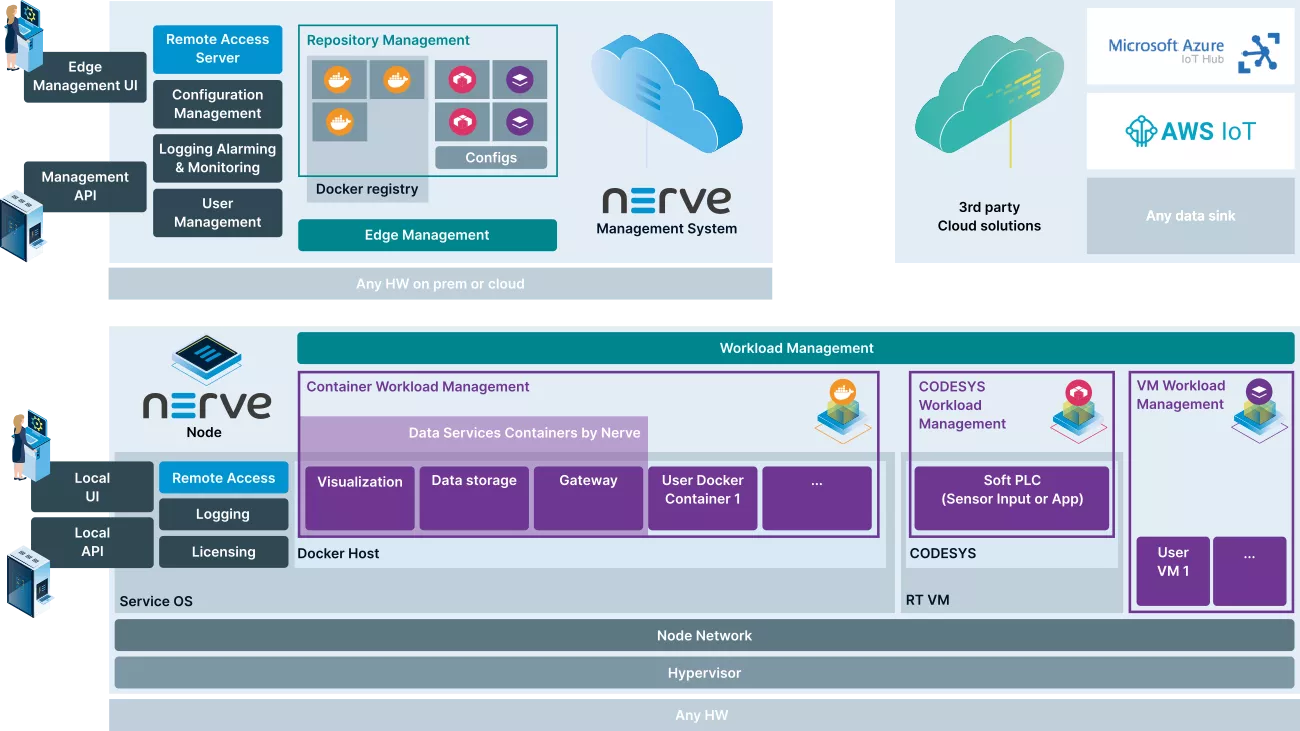Screen dimensions: 1300x731
Task: Click the bottom-row Docker whale icon in Docker registry
Action: [x=339, y=122]
